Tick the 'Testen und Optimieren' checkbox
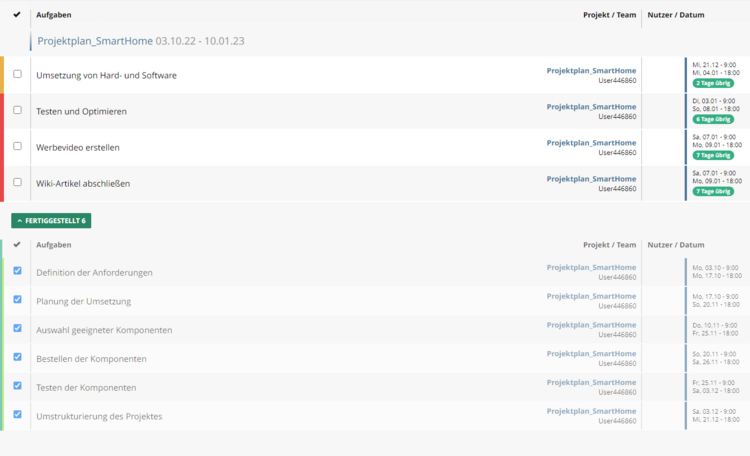750x456 pixels. tap(17, 110)
